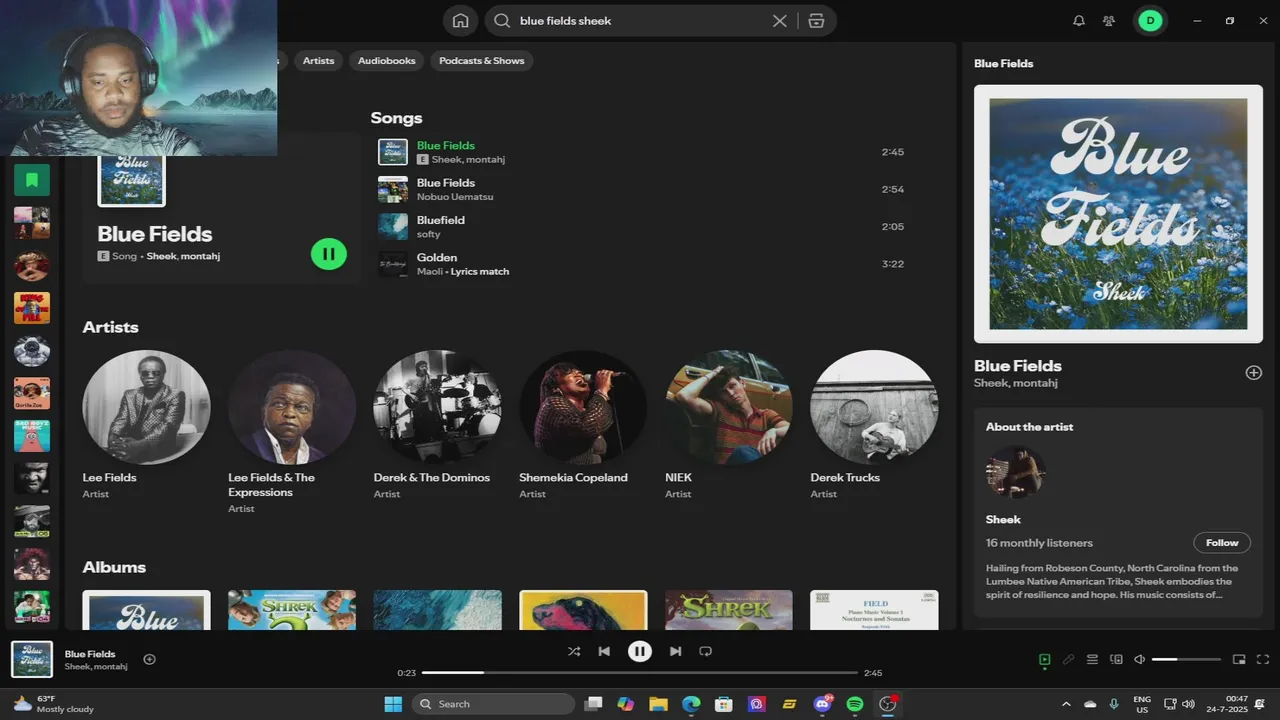Clear the search field with the X icon
The width and height of the screenshot is (1280, 720).
[780, 20]
